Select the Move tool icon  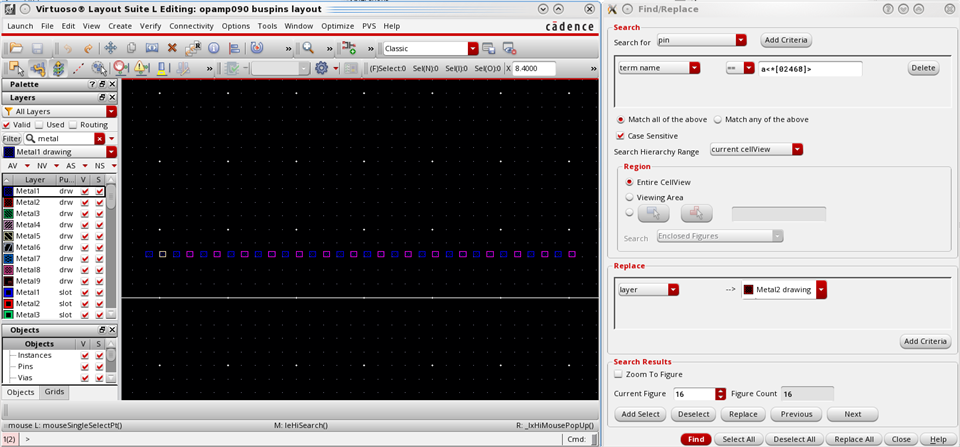[x=111, y=48]
